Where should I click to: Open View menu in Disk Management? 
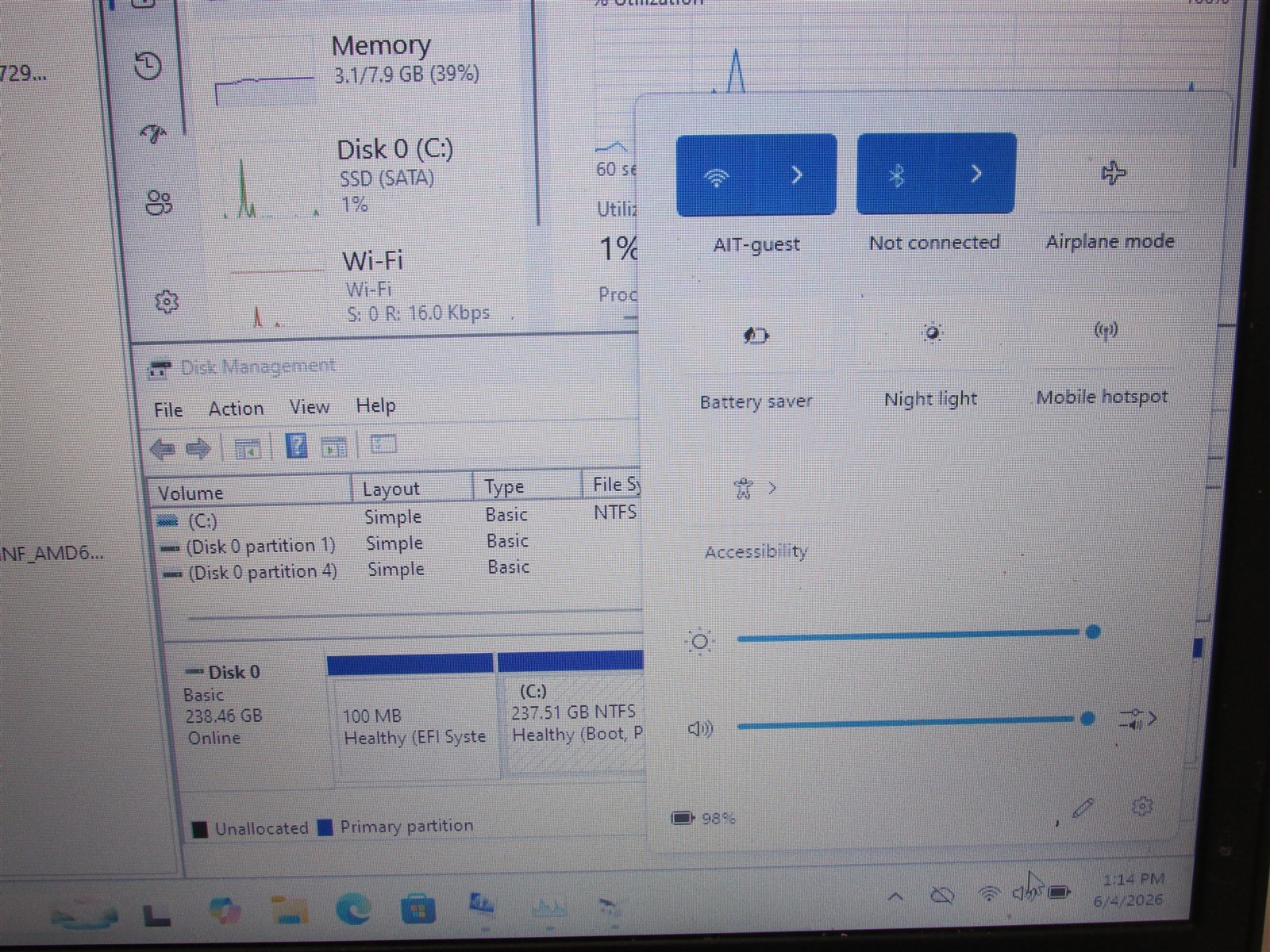pyautogui.click(x=310, y=407)
